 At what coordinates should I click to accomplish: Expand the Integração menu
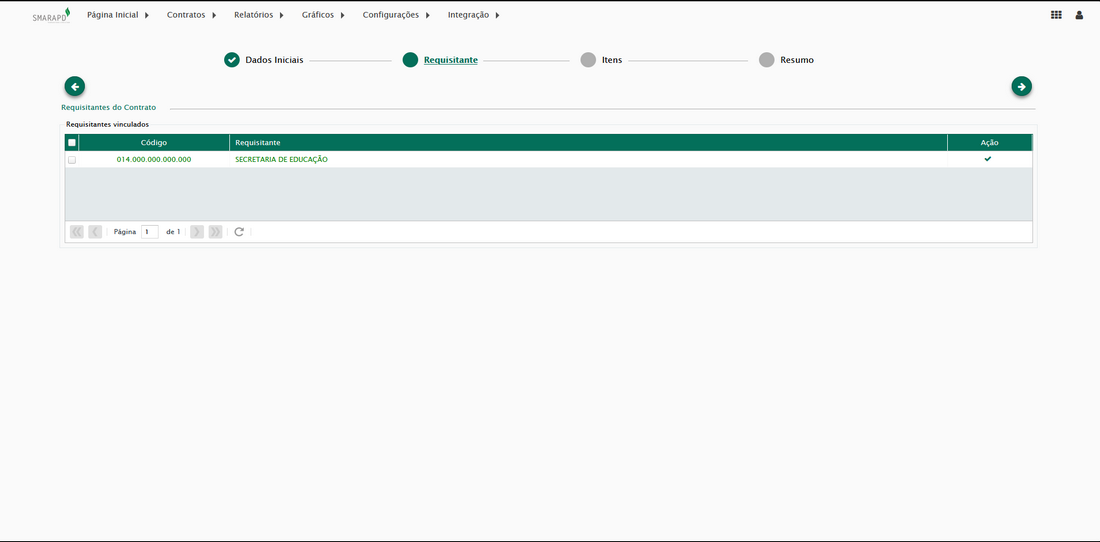coord(474,15)
